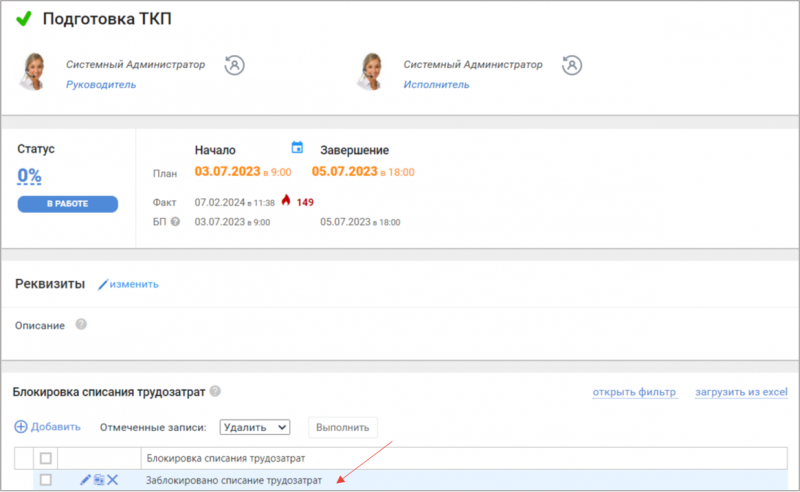Delete the row using the X icon
Screen dimensions: 800x492
[x=113, y=481]
